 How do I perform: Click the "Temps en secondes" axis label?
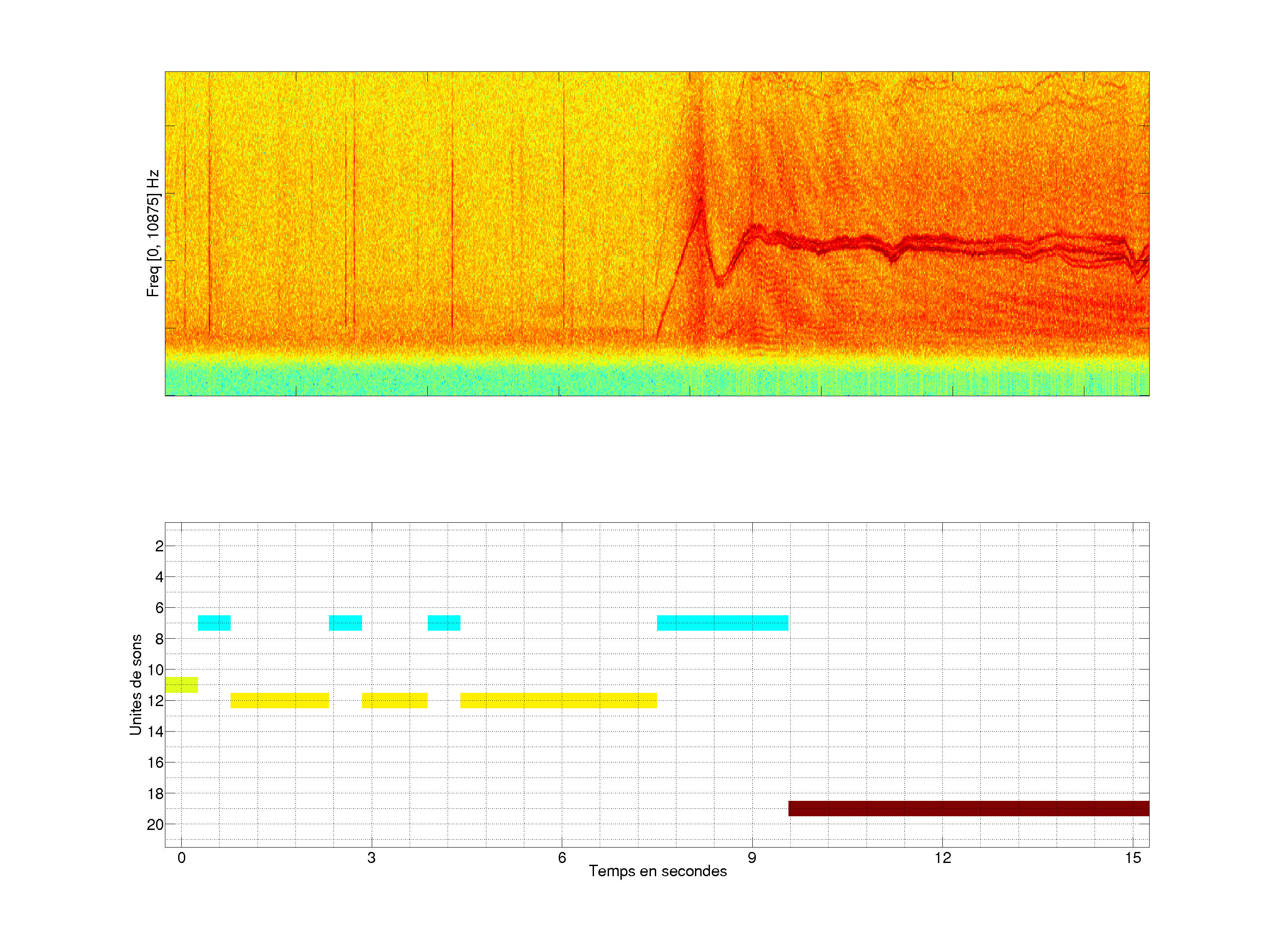[x=657, y=871]
